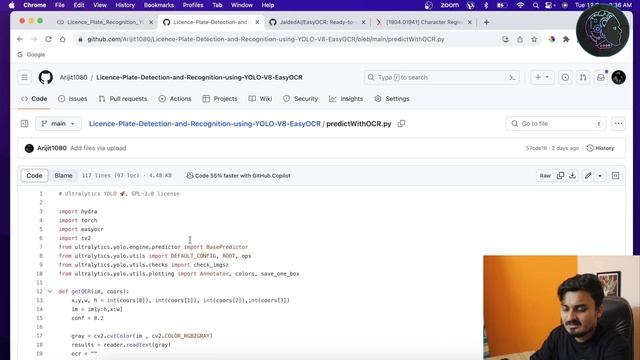Open the pull requests icon in header
Screen dimensions: 640x360
[583, 77]
